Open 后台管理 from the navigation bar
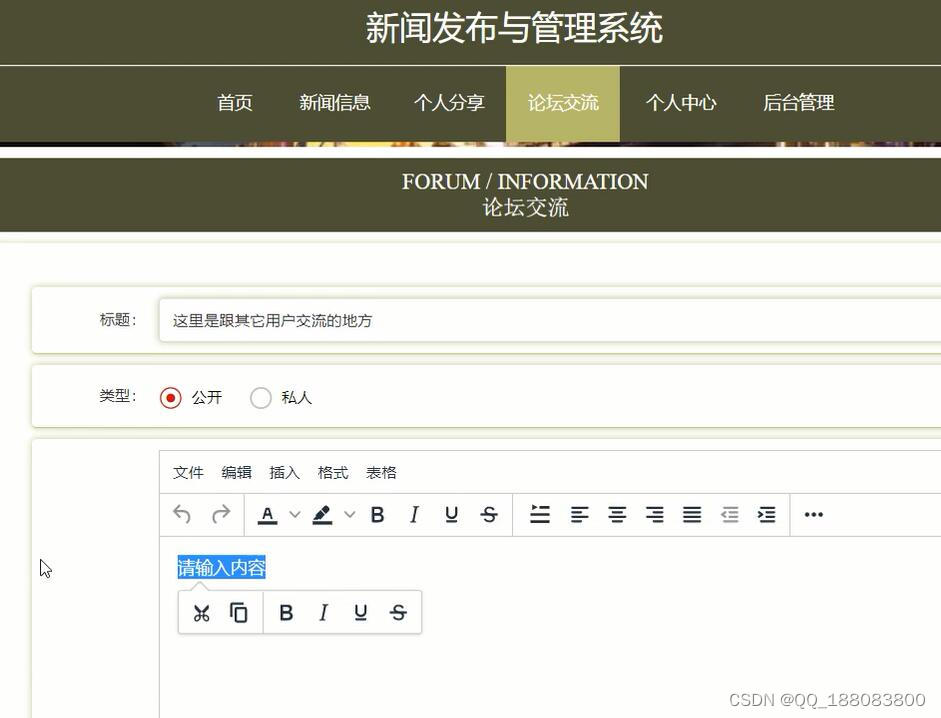Image resolution: width=941 pixels, height=718 pixels. (x=798, y=102)
